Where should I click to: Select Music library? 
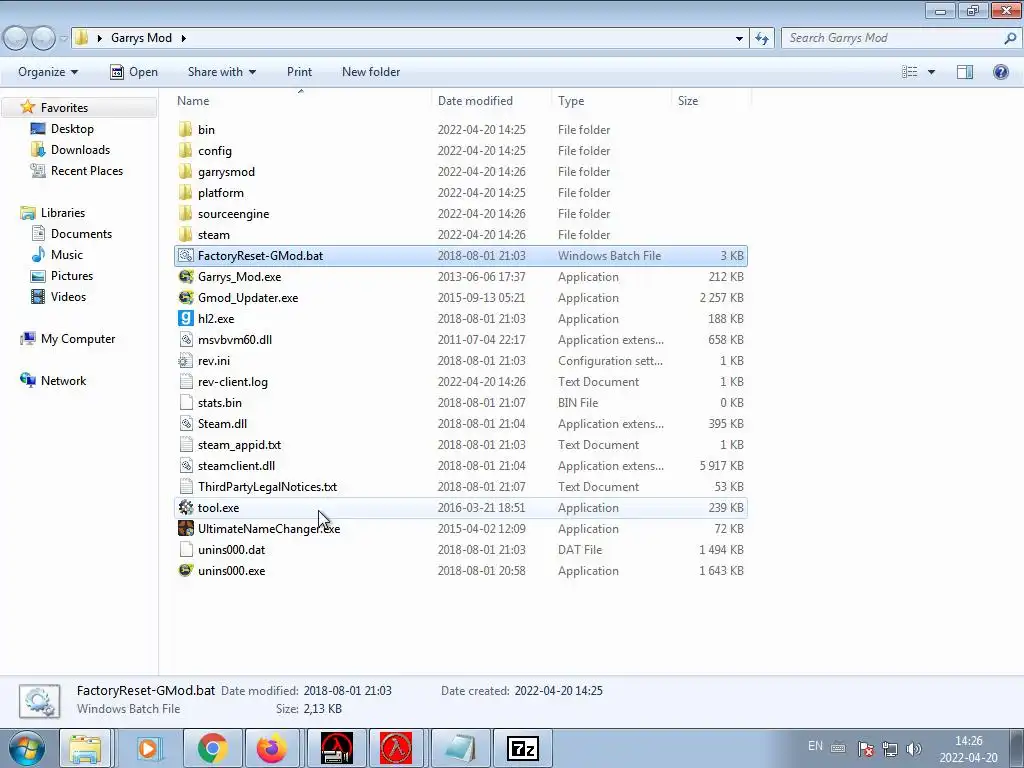click(x=67, y=255)
